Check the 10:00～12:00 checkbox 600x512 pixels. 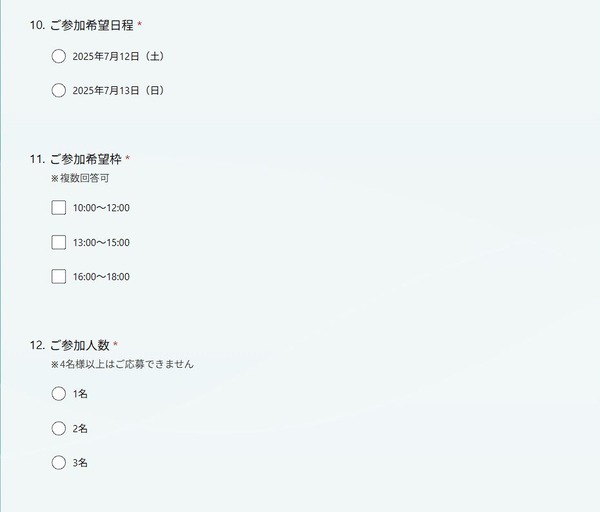59,208
